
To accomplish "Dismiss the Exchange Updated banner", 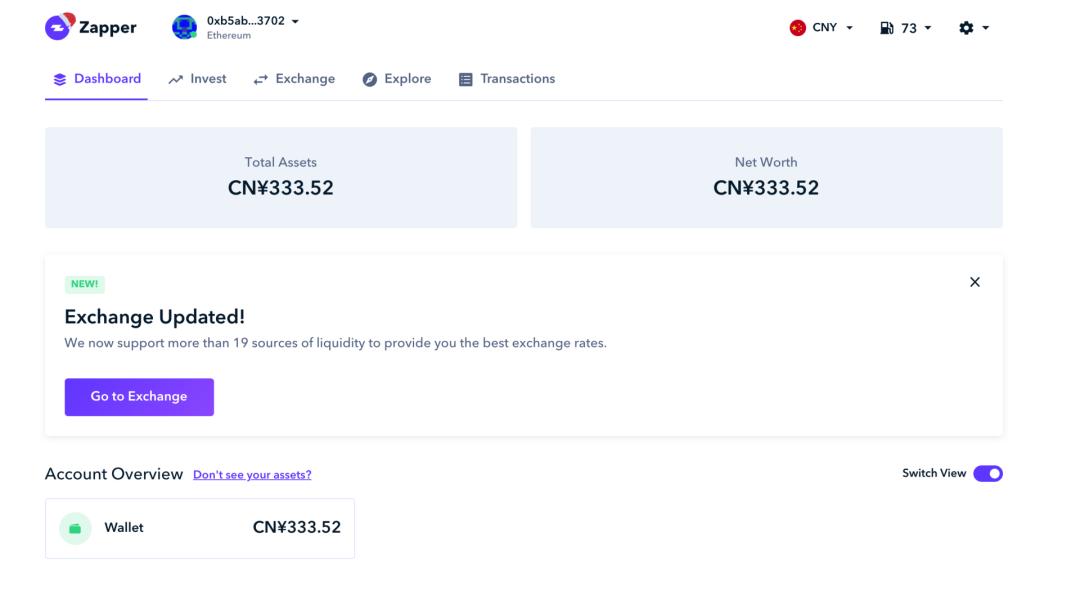I will [x=975, y=282].
